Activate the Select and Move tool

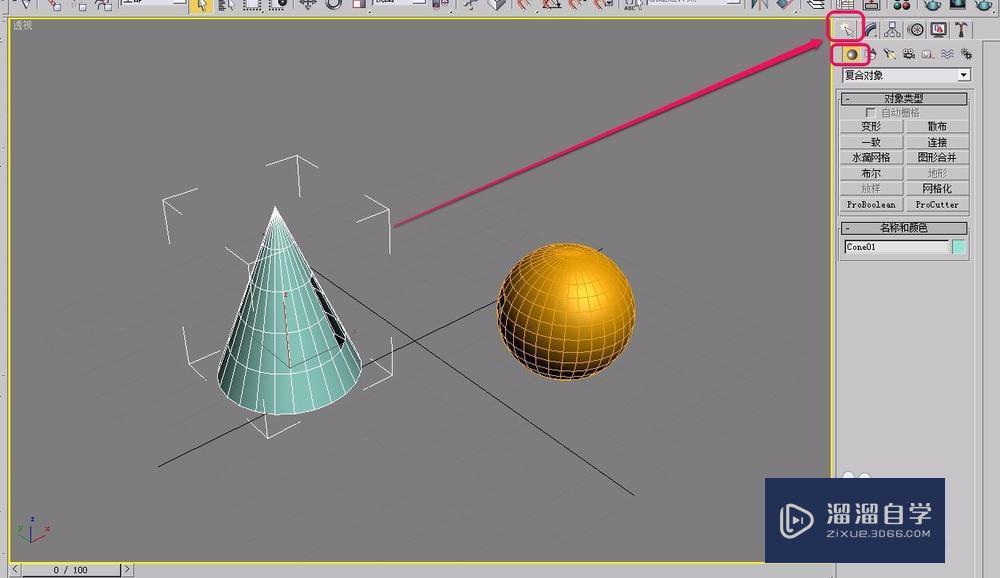click(x=307, y=6)
